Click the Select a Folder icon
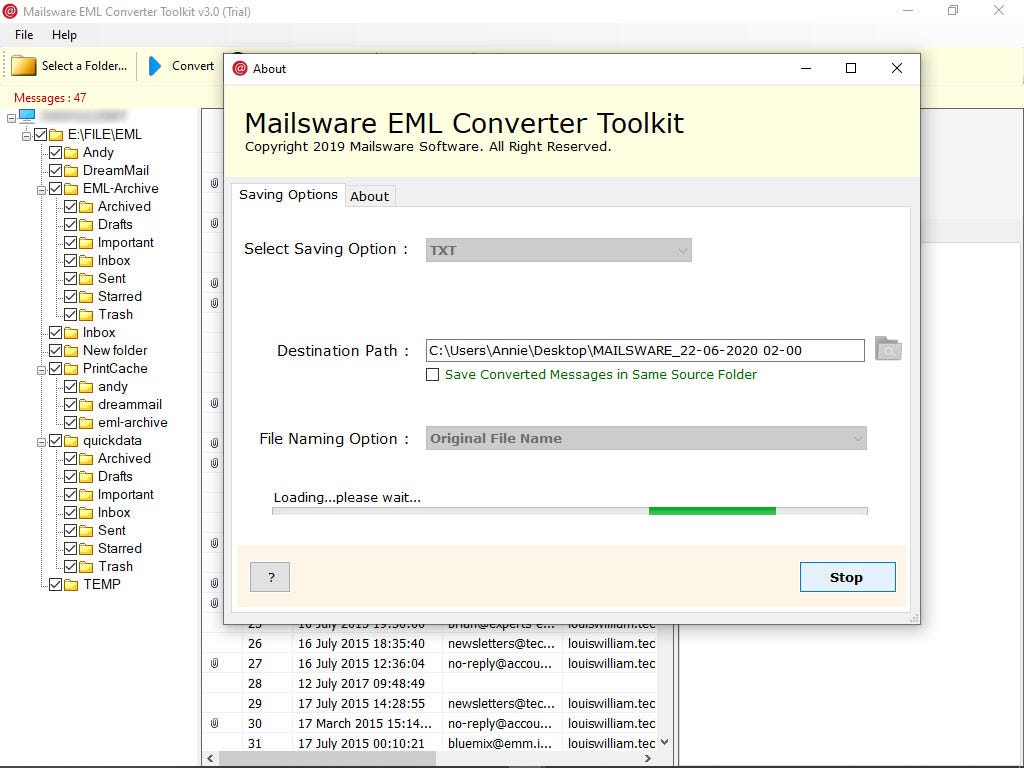Viewport: 1024px width, 768px height. 22,65
